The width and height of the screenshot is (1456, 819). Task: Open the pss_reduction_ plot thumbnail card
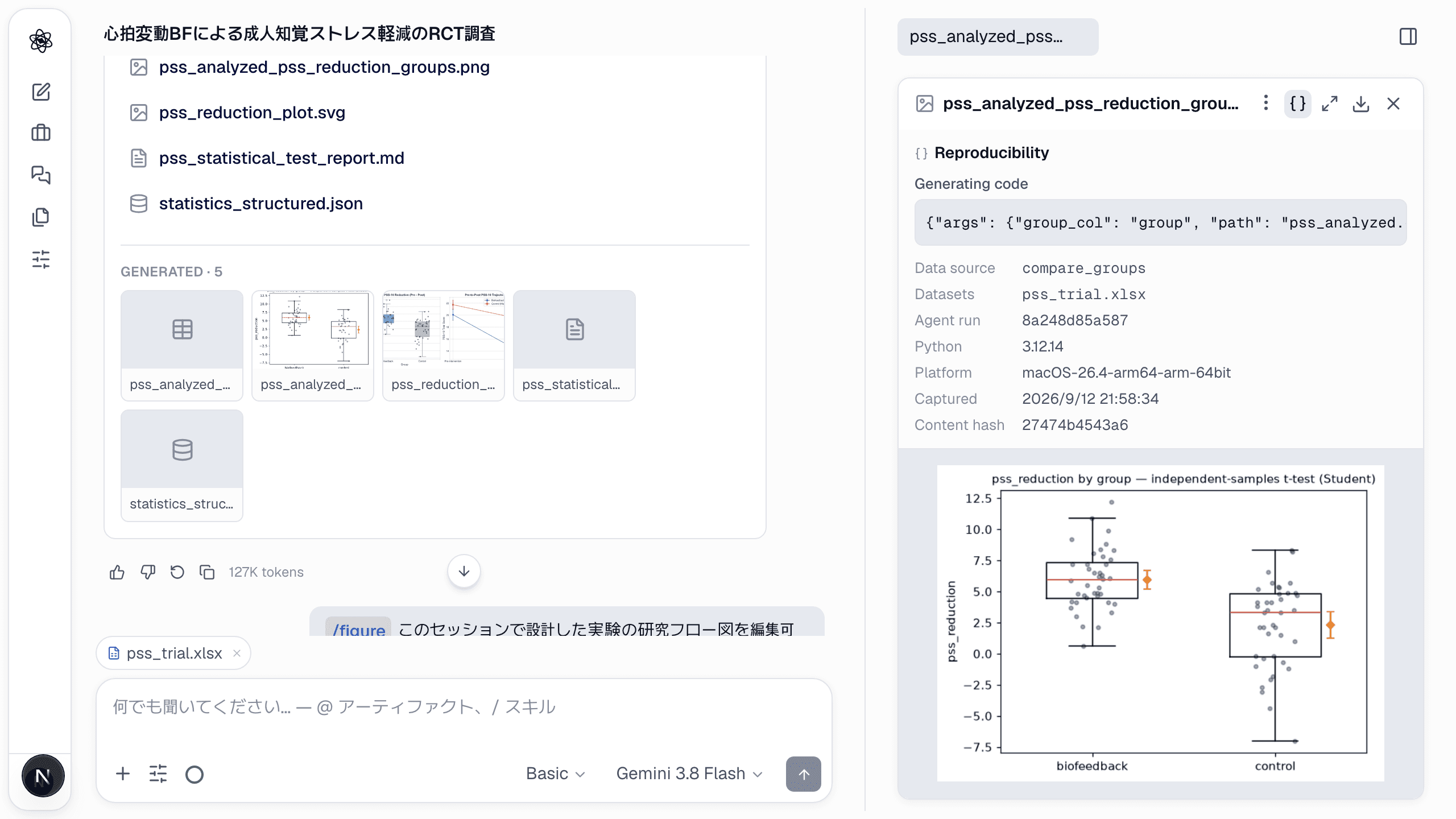point(444,345)
